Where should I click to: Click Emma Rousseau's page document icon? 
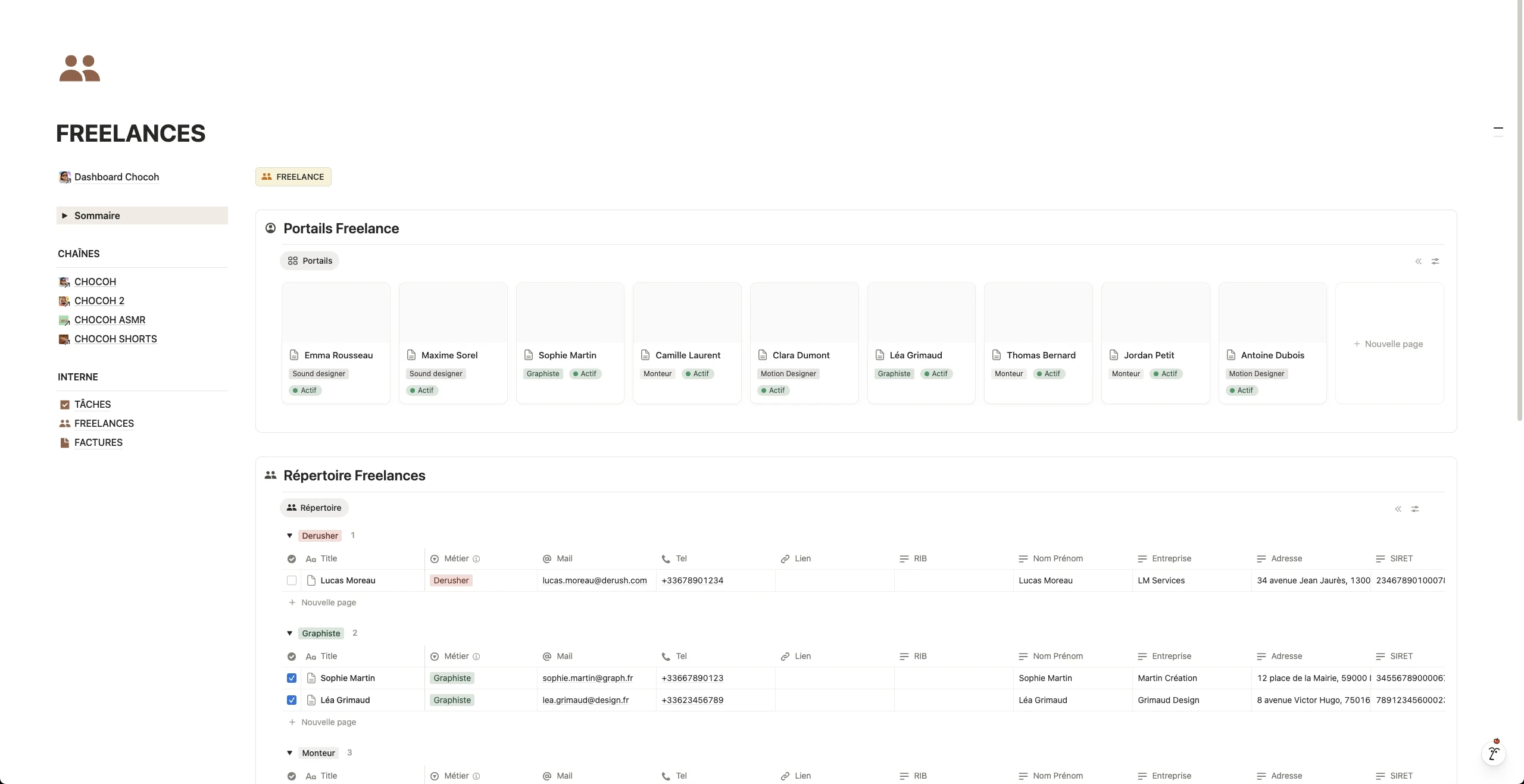(x=295, y=355)
